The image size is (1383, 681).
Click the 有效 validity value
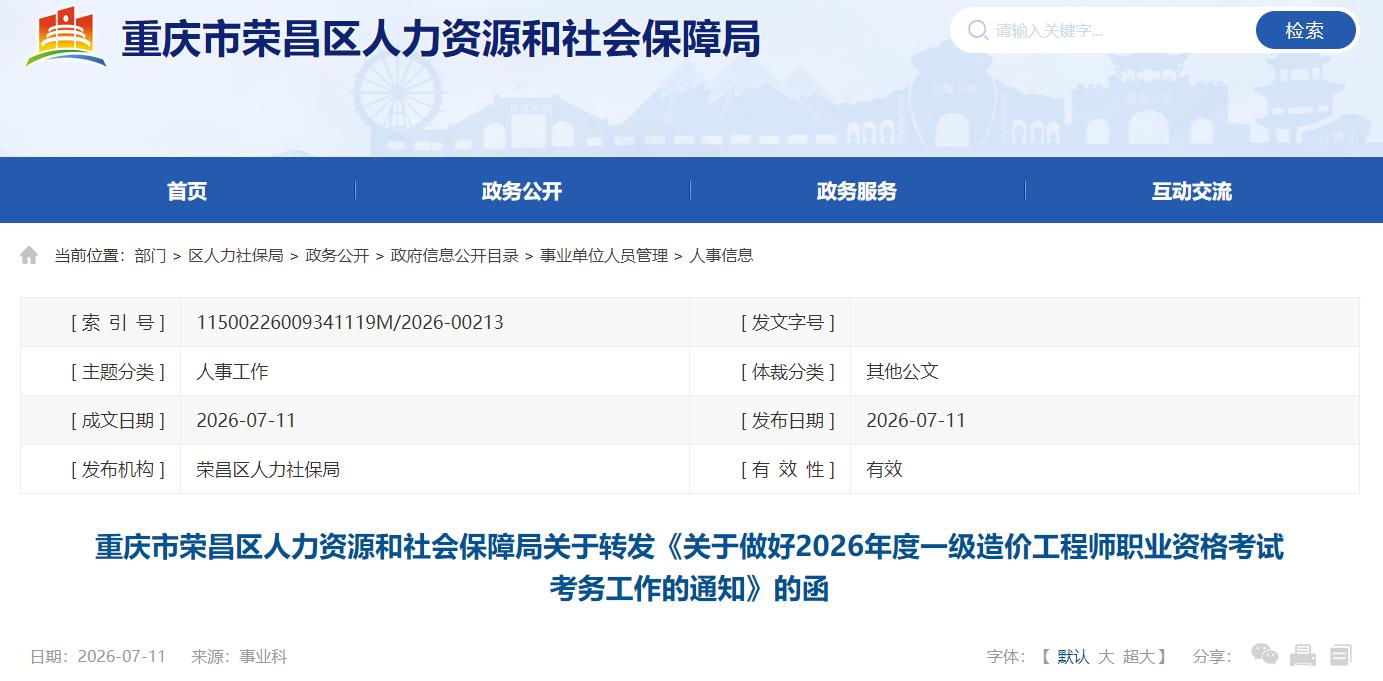(x=884, y=470)
